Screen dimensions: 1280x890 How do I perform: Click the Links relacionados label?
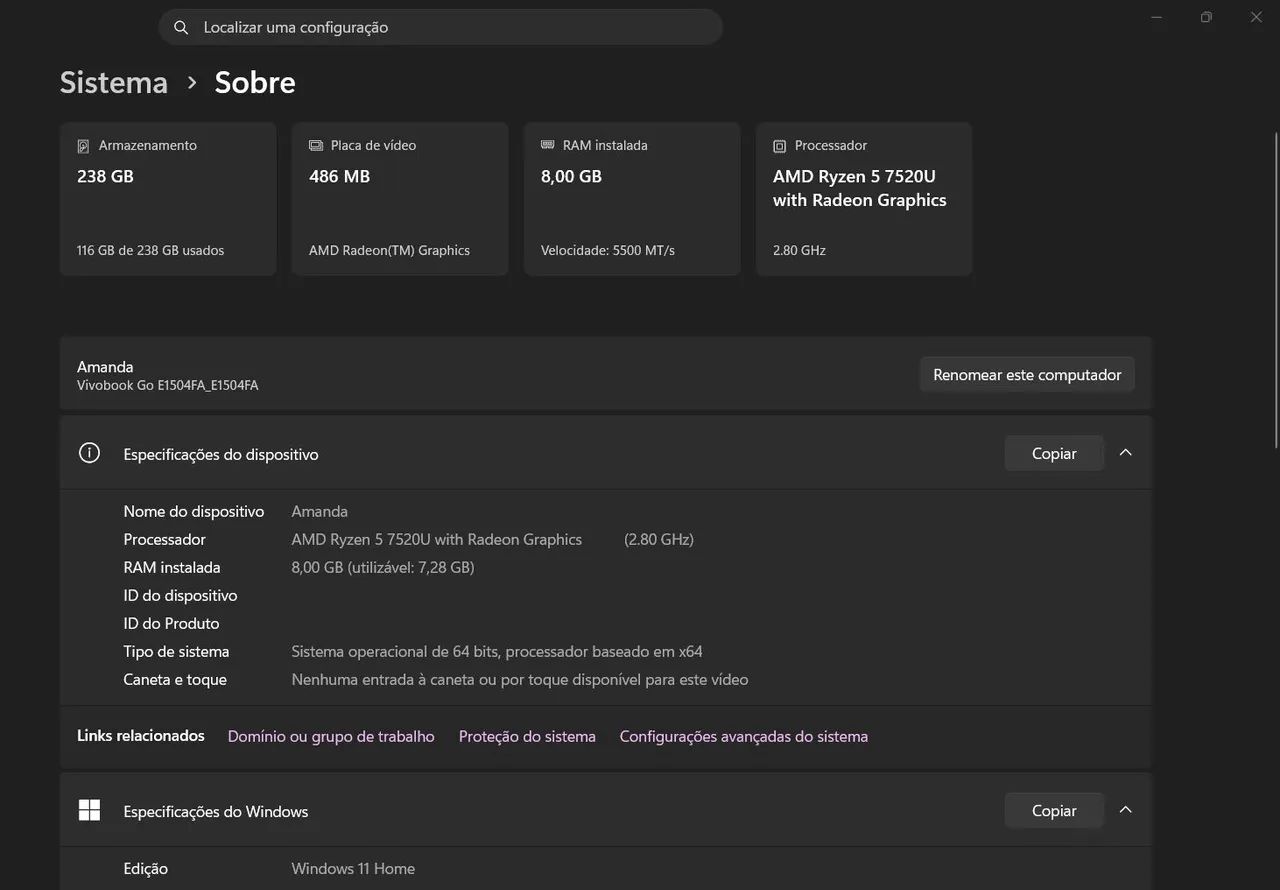click(x=141, y=735)
